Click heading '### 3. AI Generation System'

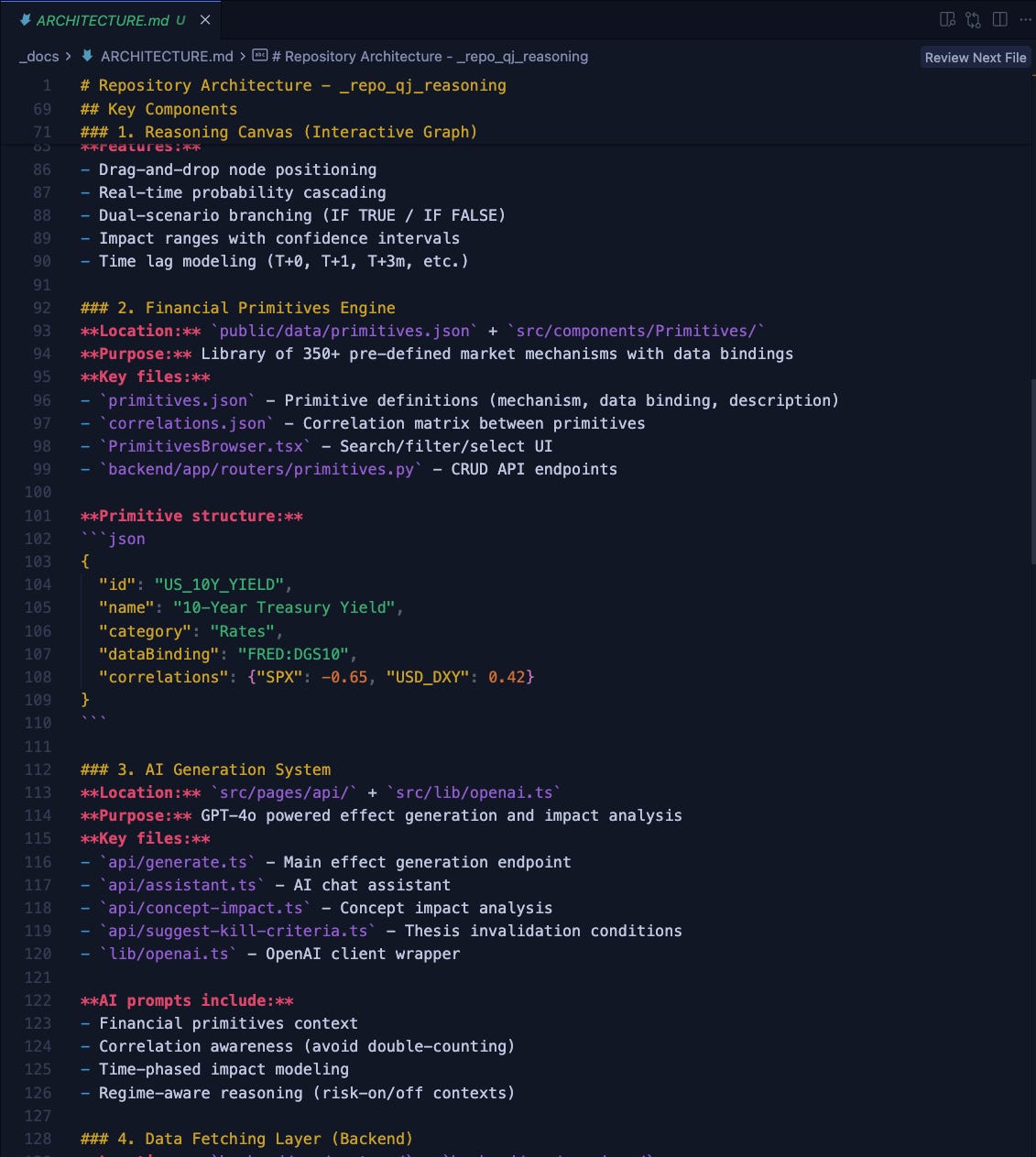pos(206,770)
